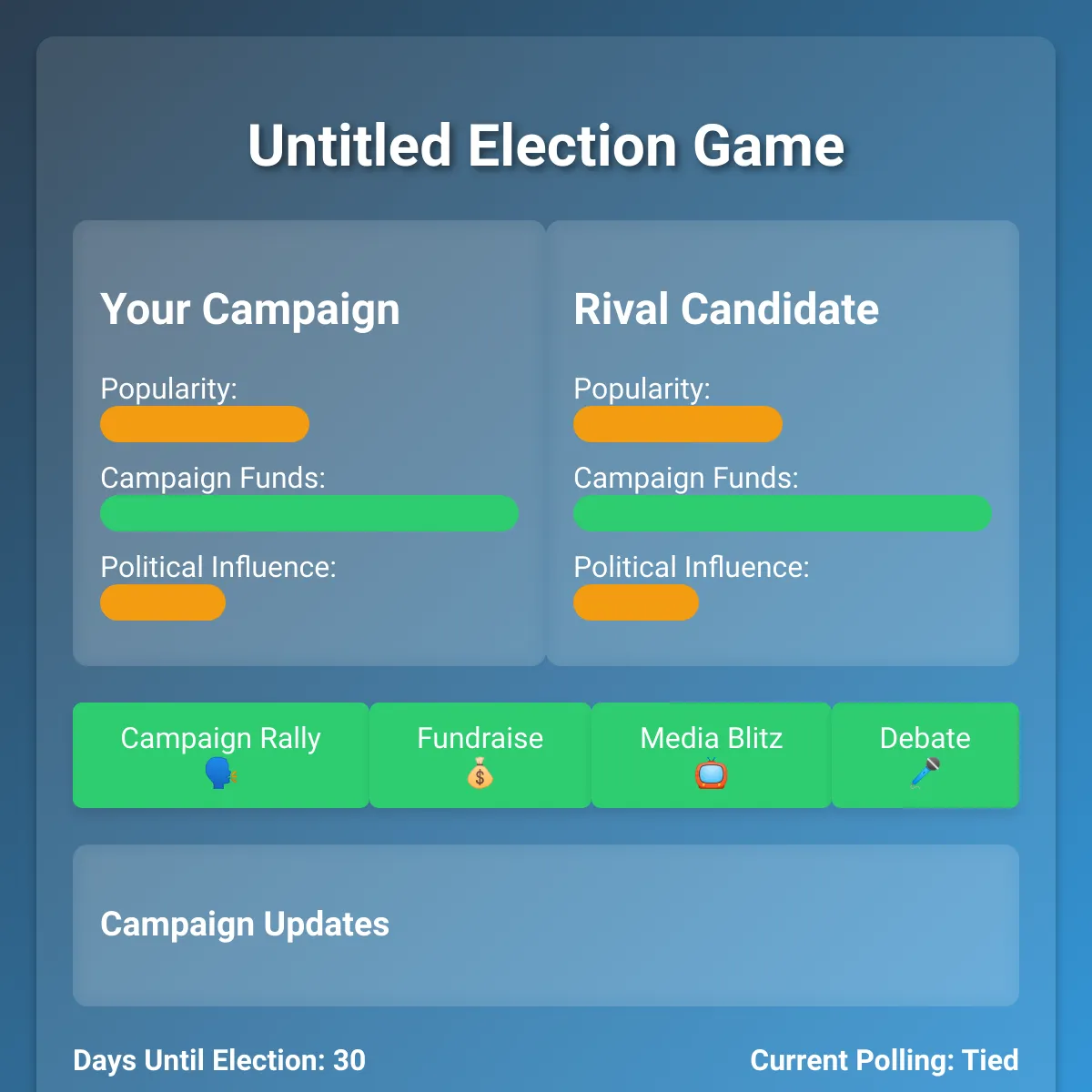
Task: Click the speaking head icon on Campaign Rally
Action: point(220,773)
